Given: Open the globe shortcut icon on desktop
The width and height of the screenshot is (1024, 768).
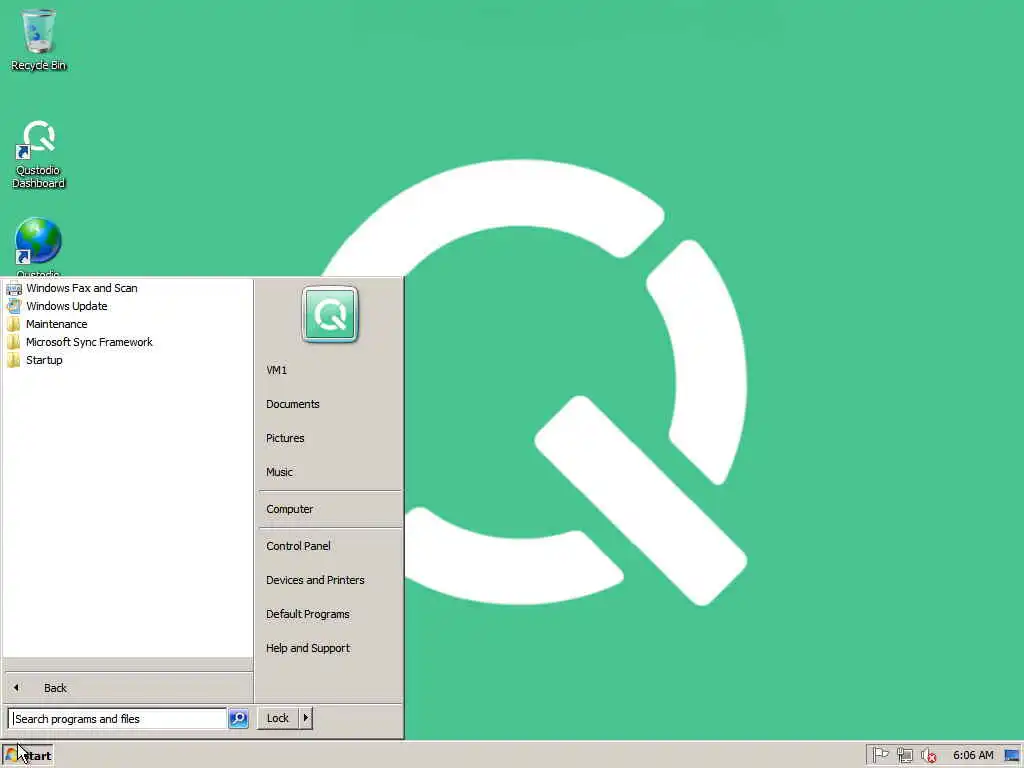Looking at the screenshot, I should 38,242.
